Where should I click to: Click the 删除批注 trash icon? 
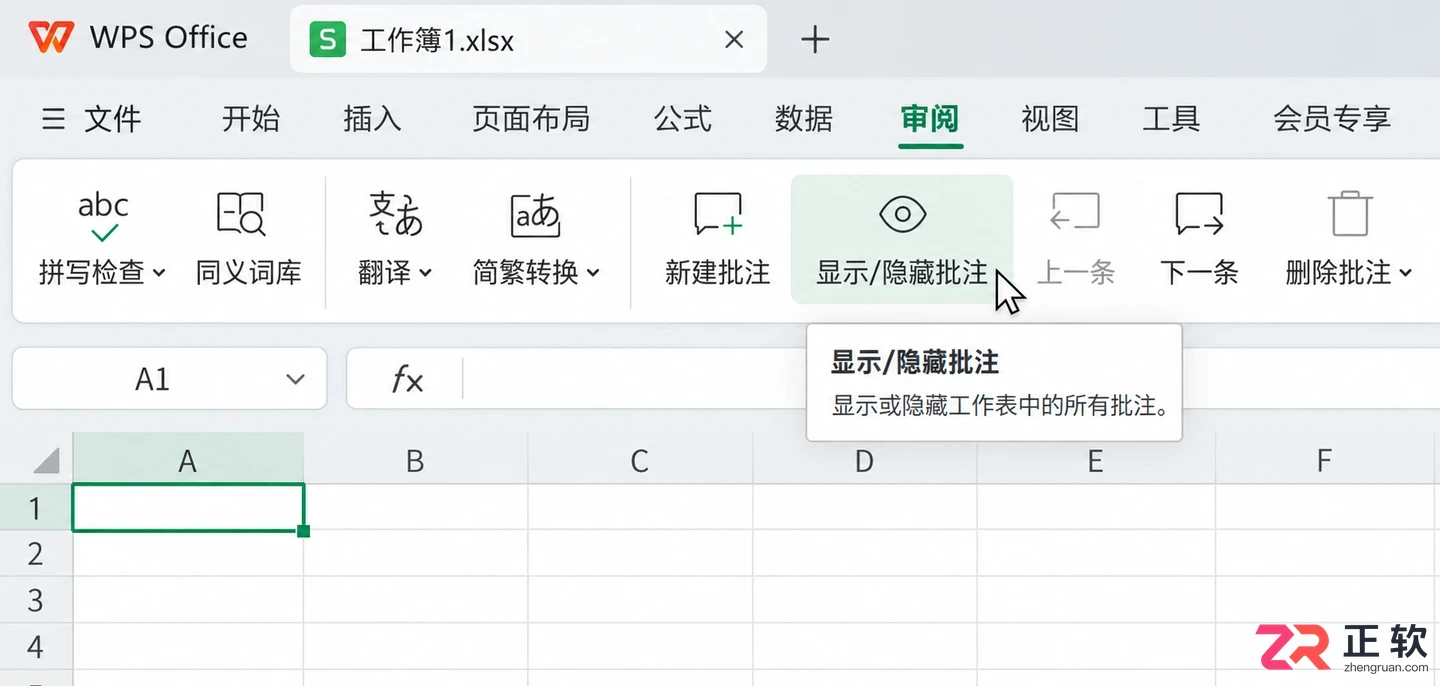tap(1350, 213)
